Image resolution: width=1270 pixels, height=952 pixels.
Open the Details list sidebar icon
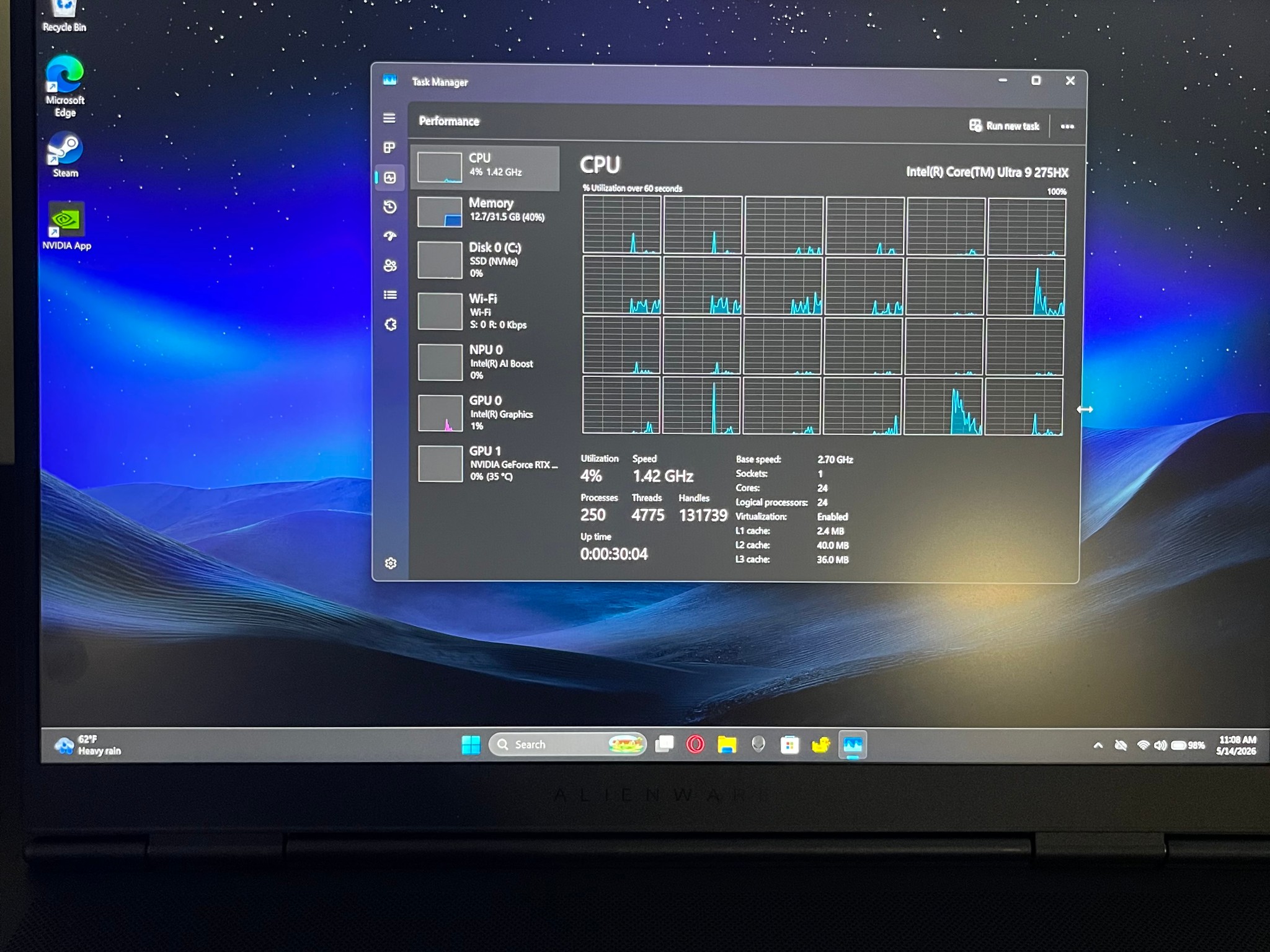click(x=389, y=295)
